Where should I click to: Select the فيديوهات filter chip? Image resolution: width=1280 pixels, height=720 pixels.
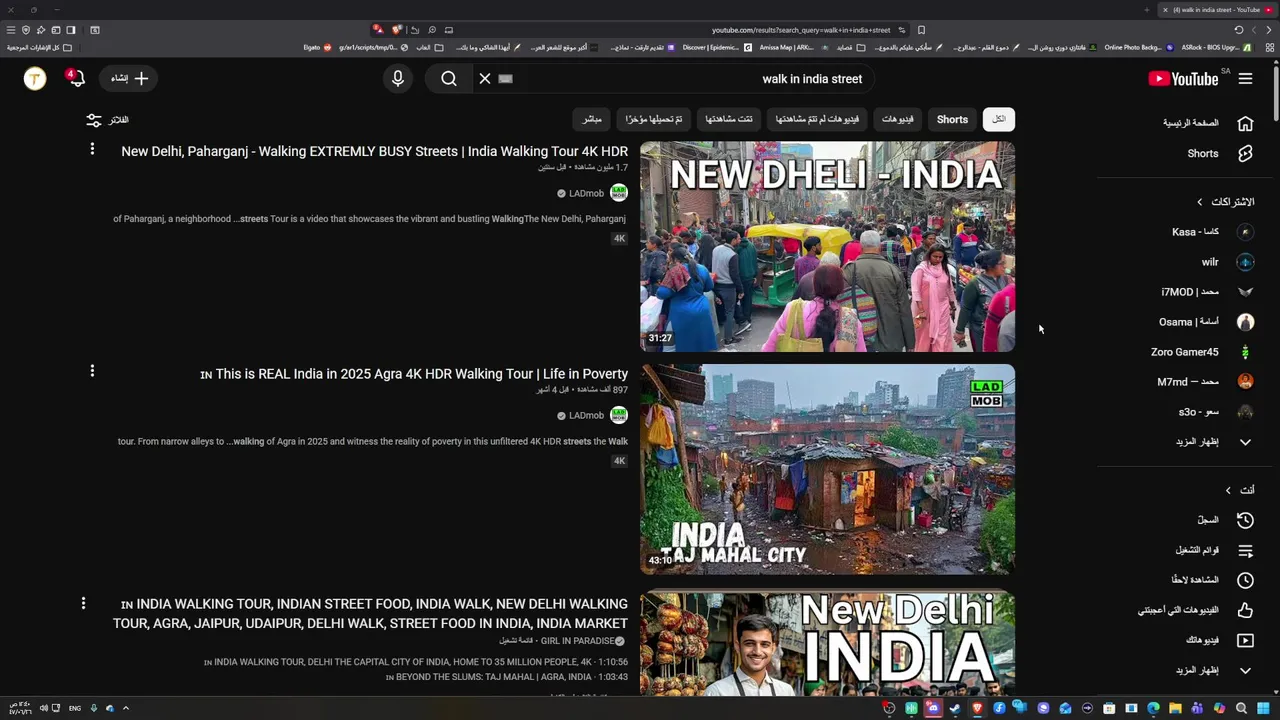897,119
